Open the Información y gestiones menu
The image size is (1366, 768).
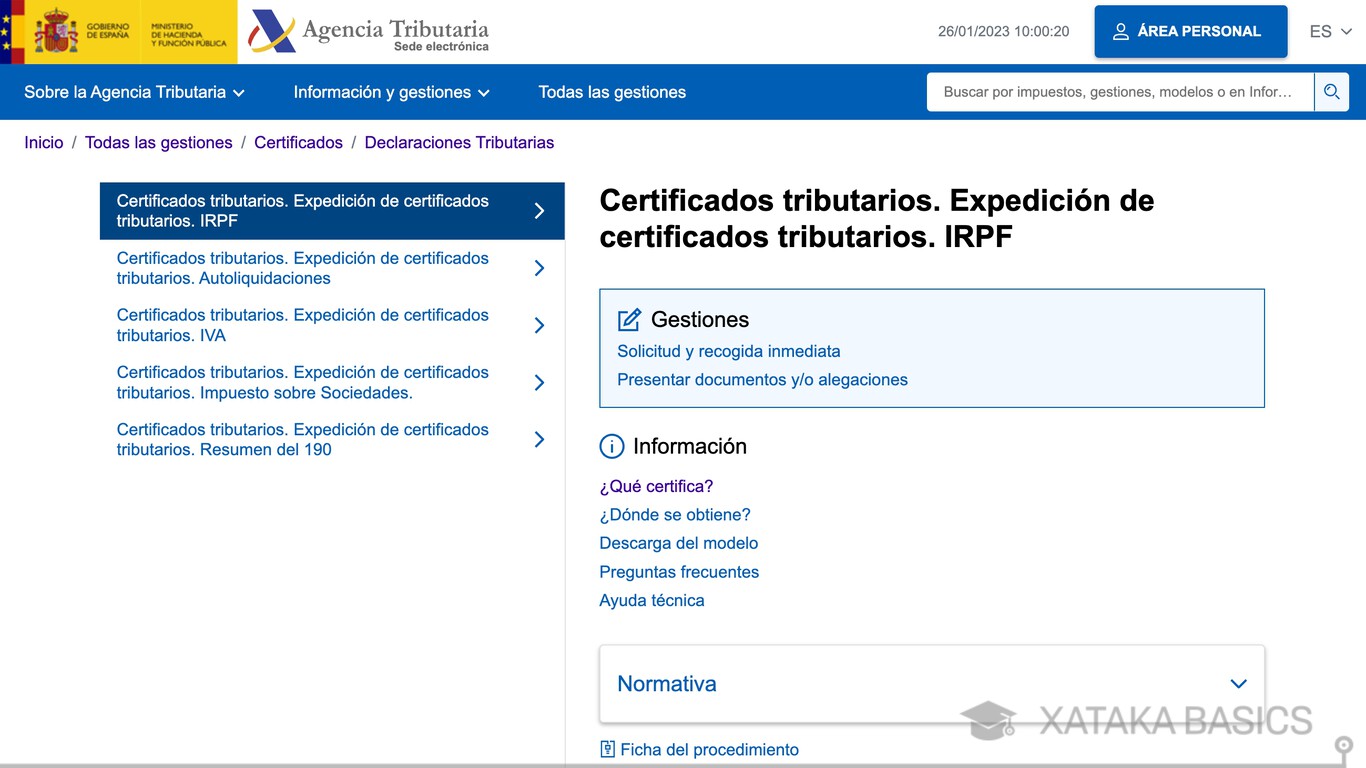[x=391, y=92]
